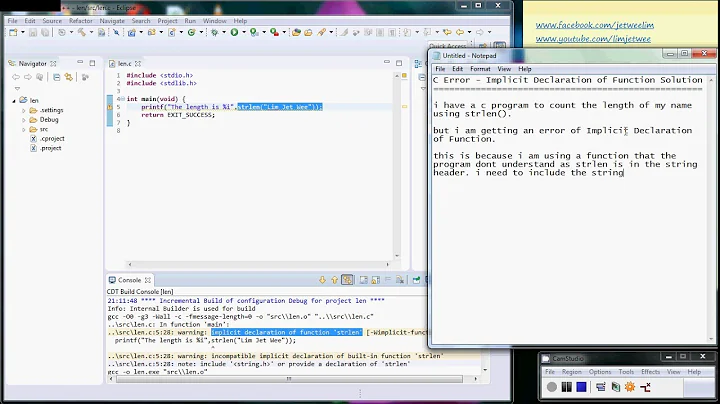Switch to the len.c editor tab
The height and width of the screenshot is (404, 720).
pos(124,63)
